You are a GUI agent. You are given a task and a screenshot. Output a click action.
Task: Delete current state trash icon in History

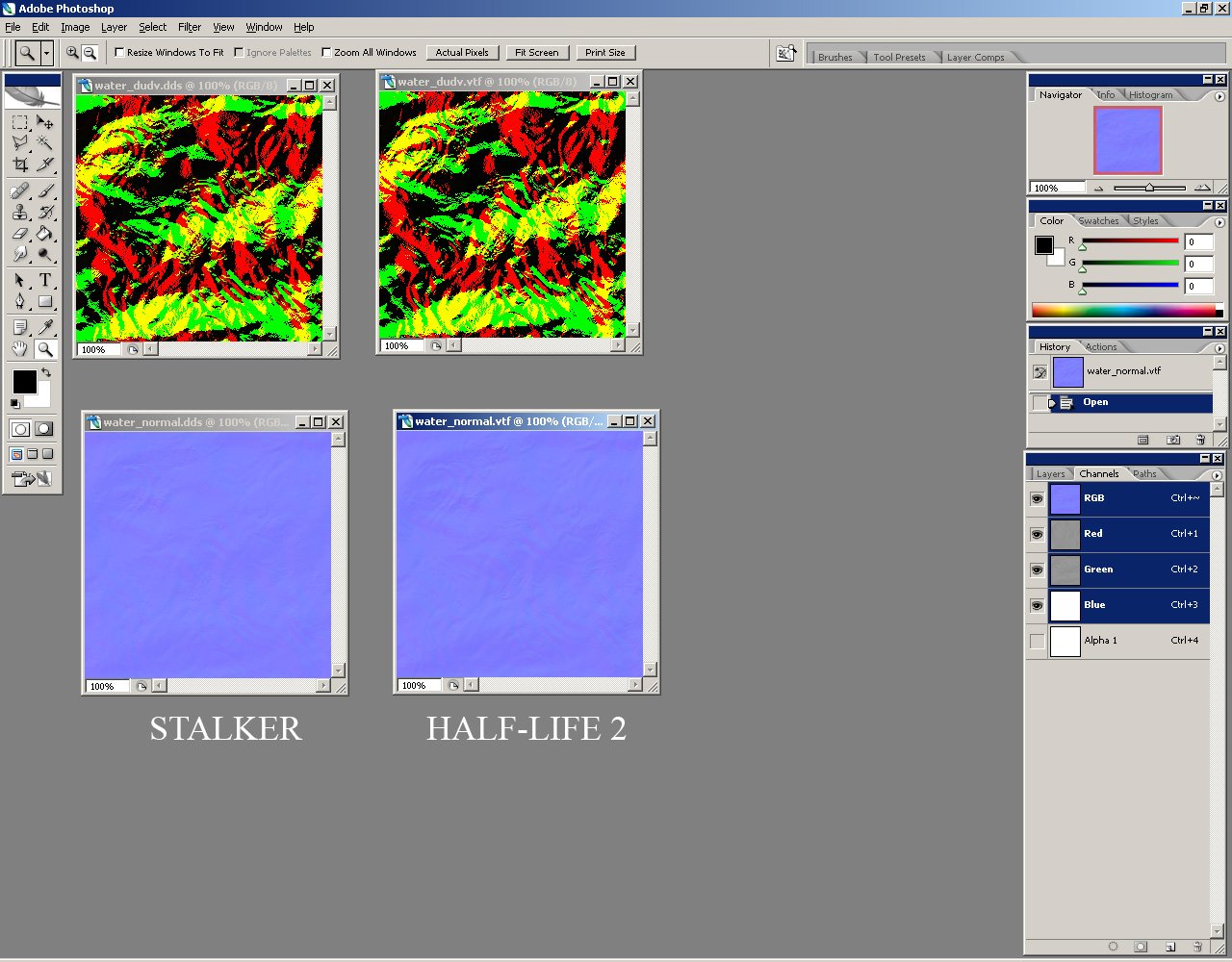coord(1200,440)
